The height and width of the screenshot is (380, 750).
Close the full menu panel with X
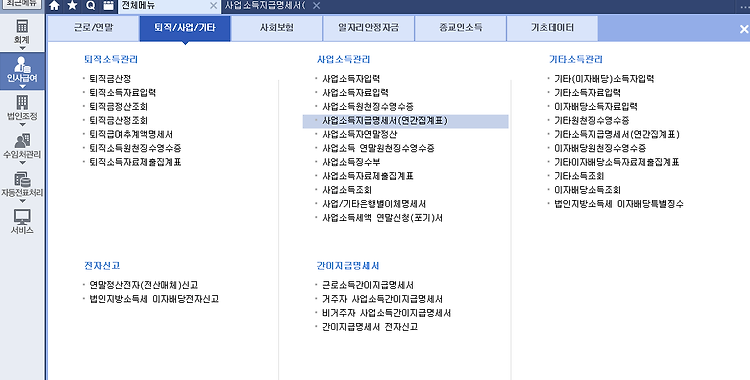click(744, 29)
